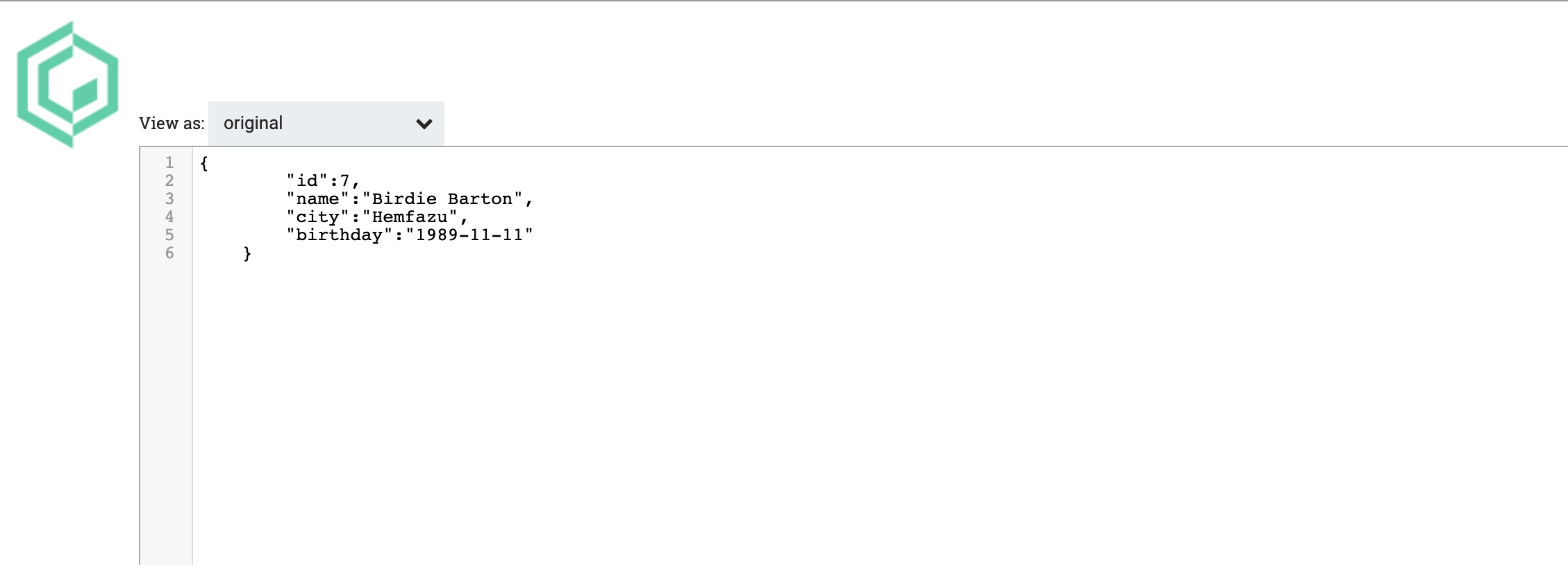1568x565 pixels.
Task: Click the "city" key in JSON
Action: [x=317, y=217]
